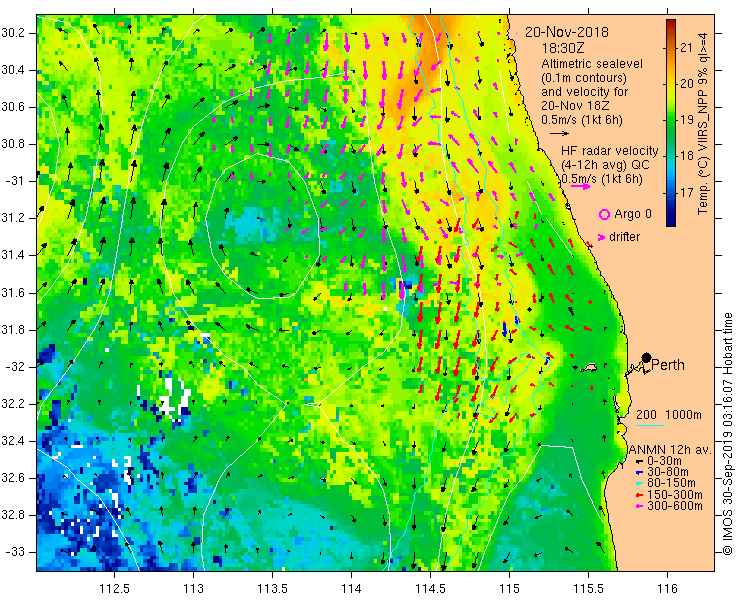Viewport: 740px width, 600px height.
Task: Click the latitude axis label 30.8
Action: [x=13, y=144]
